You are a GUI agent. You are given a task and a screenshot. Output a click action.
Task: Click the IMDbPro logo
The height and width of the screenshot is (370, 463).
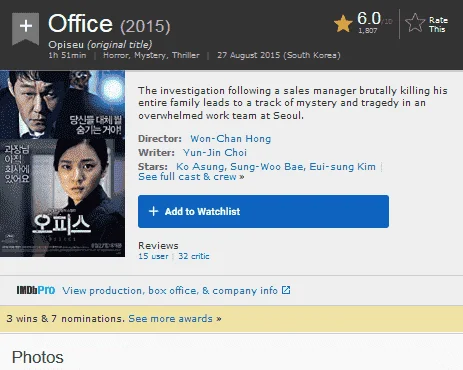pos(36,290)
